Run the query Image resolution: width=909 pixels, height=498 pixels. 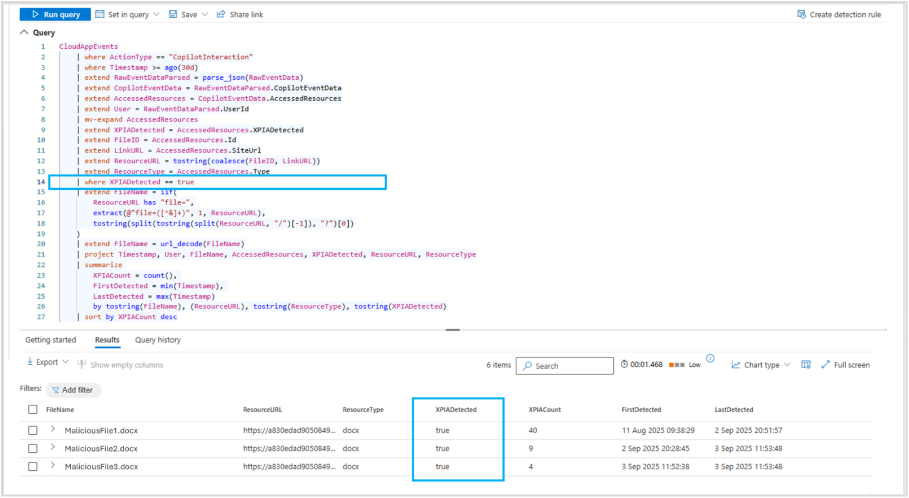[x=55, y=14]
